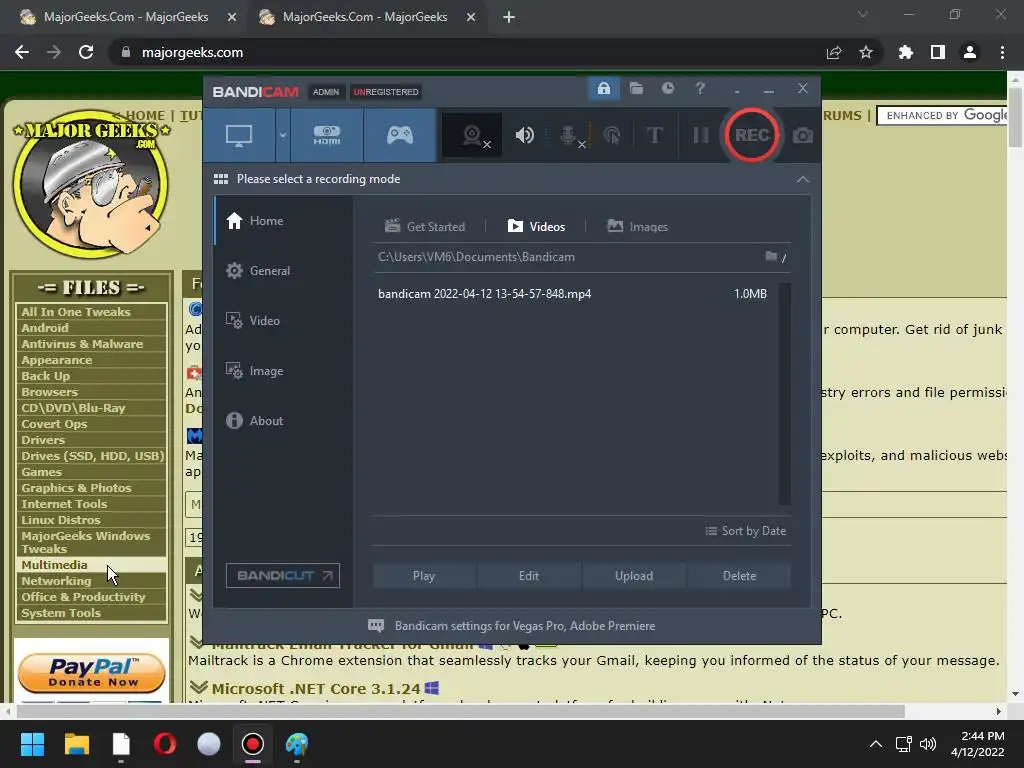
Task: Toggle speaker sound recording icon
Action: tap(524, 135)
